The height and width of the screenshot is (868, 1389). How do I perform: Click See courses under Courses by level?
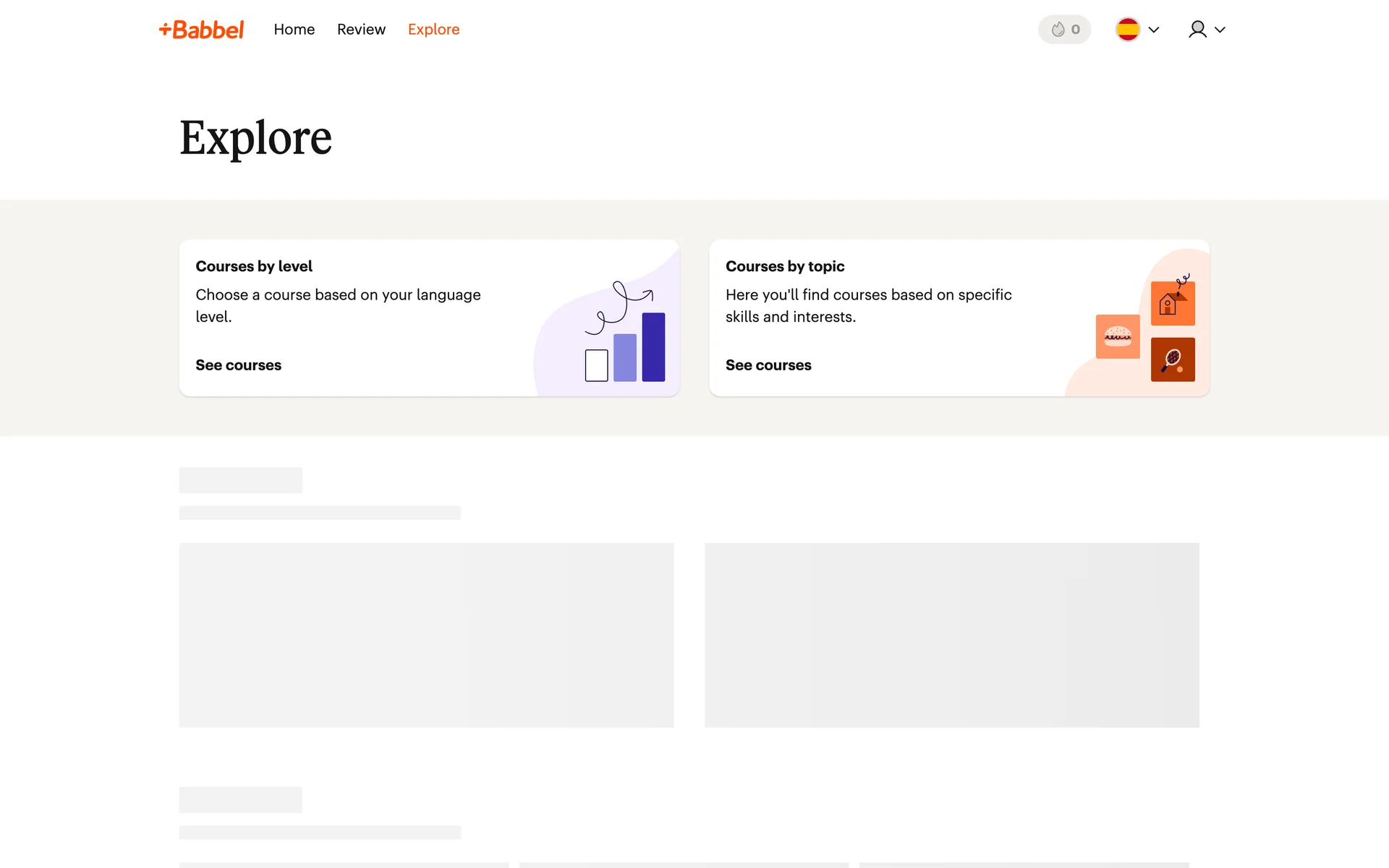point(238,365)
